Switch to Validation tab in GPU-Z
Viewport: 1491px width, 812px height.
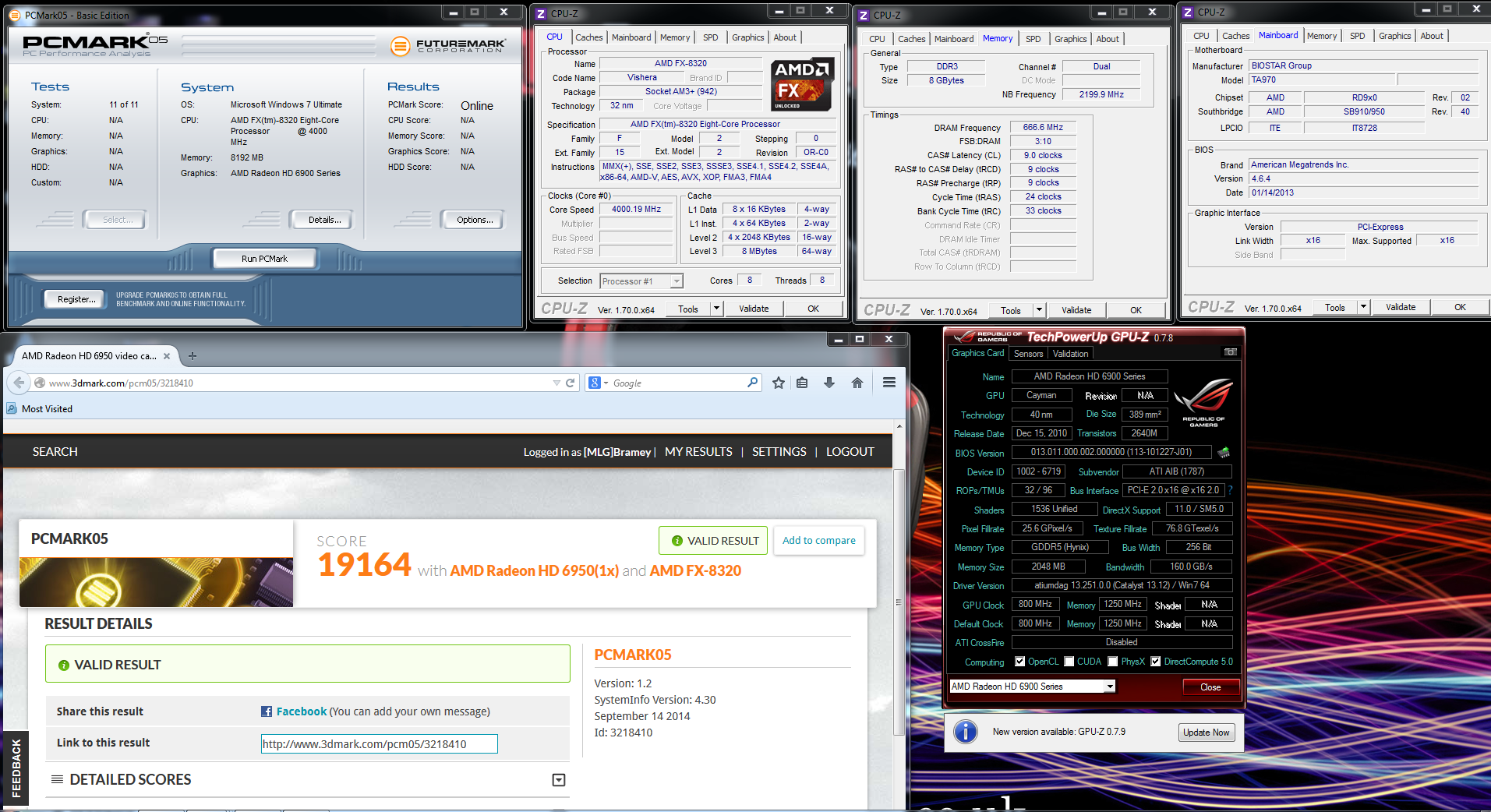pyautogui.click(x=1070, y=354)
